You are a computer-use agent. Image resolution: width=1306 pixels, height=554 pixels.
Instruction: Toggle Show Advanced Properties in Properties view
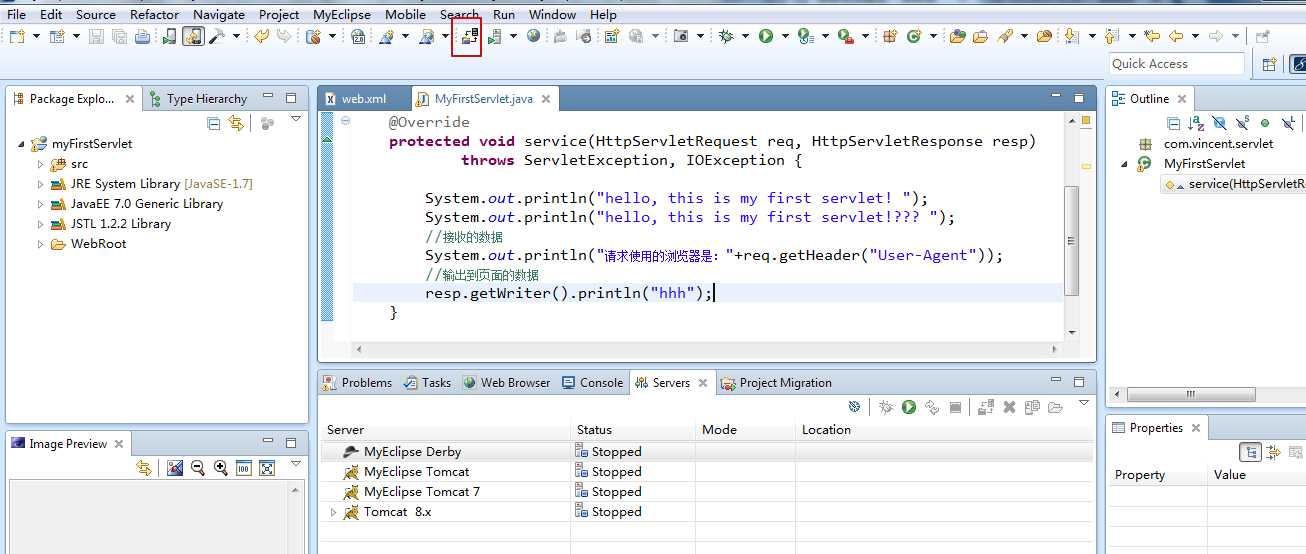click(1273, 452)
